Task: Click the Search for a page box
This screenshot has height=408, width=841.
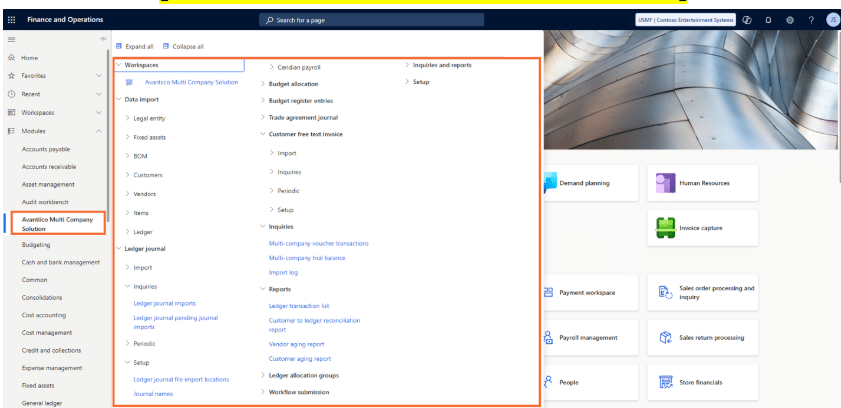Action: click(x=371, y=20)
